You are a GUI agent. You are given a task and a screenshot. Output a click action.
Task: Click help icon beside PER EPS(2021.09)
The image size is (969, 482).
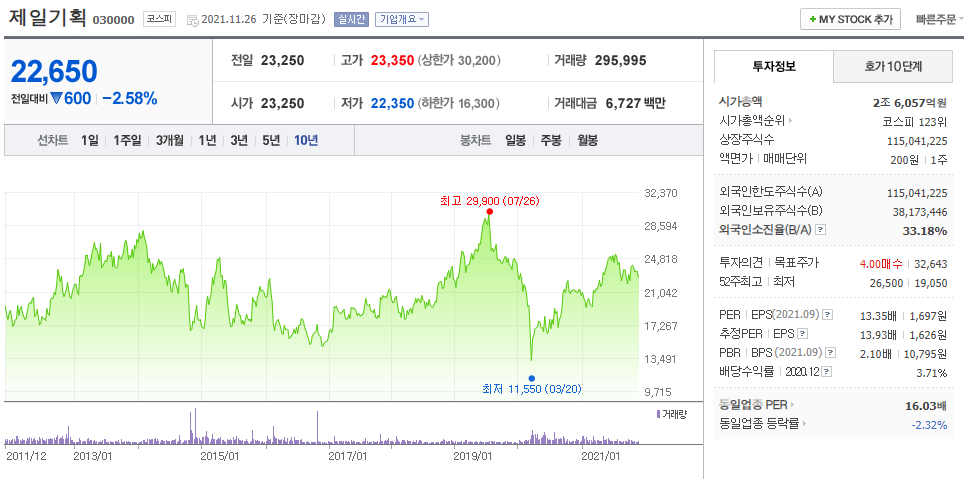[828, 315]
